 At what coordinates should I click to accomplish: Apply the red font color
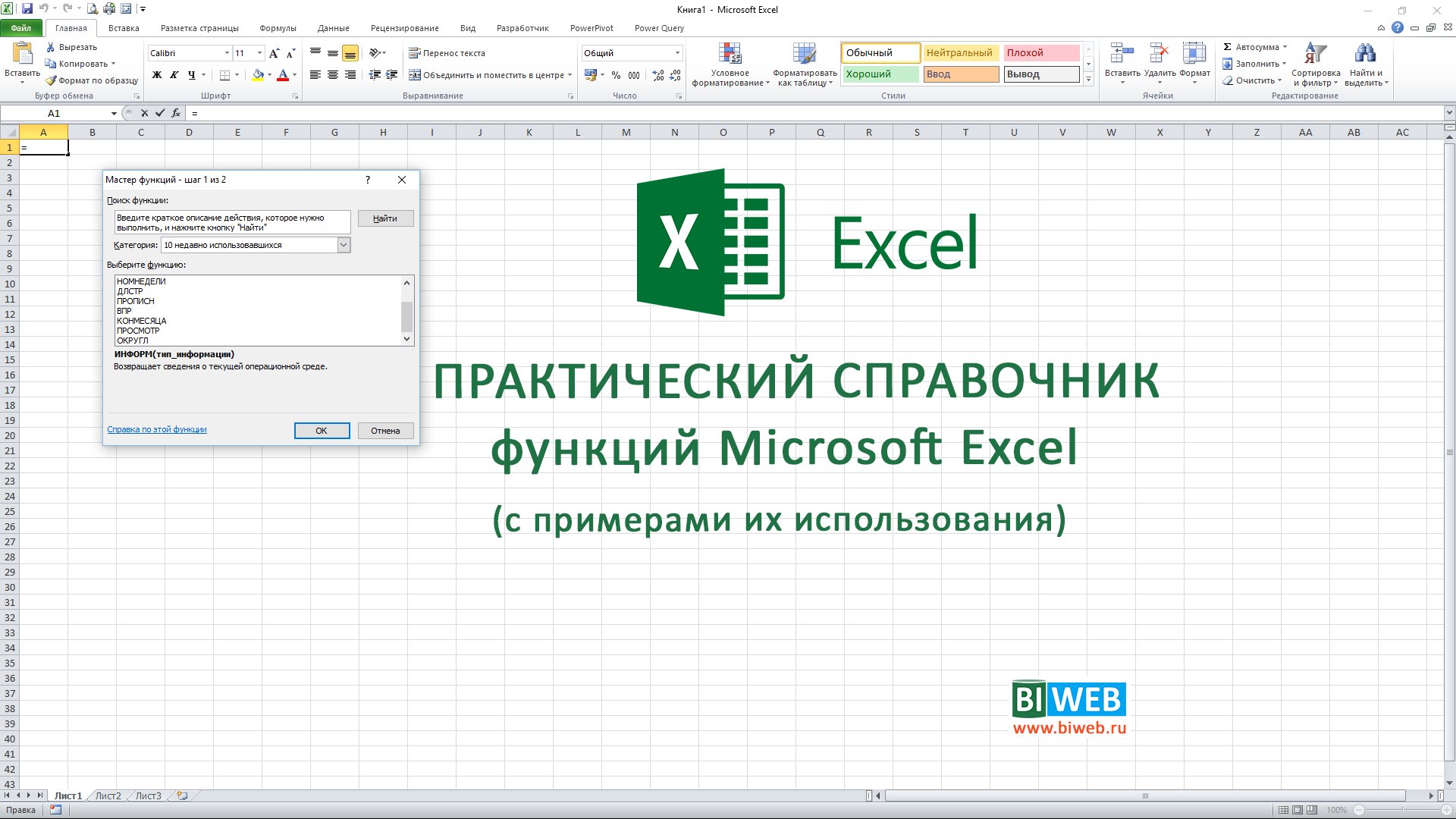283,75
